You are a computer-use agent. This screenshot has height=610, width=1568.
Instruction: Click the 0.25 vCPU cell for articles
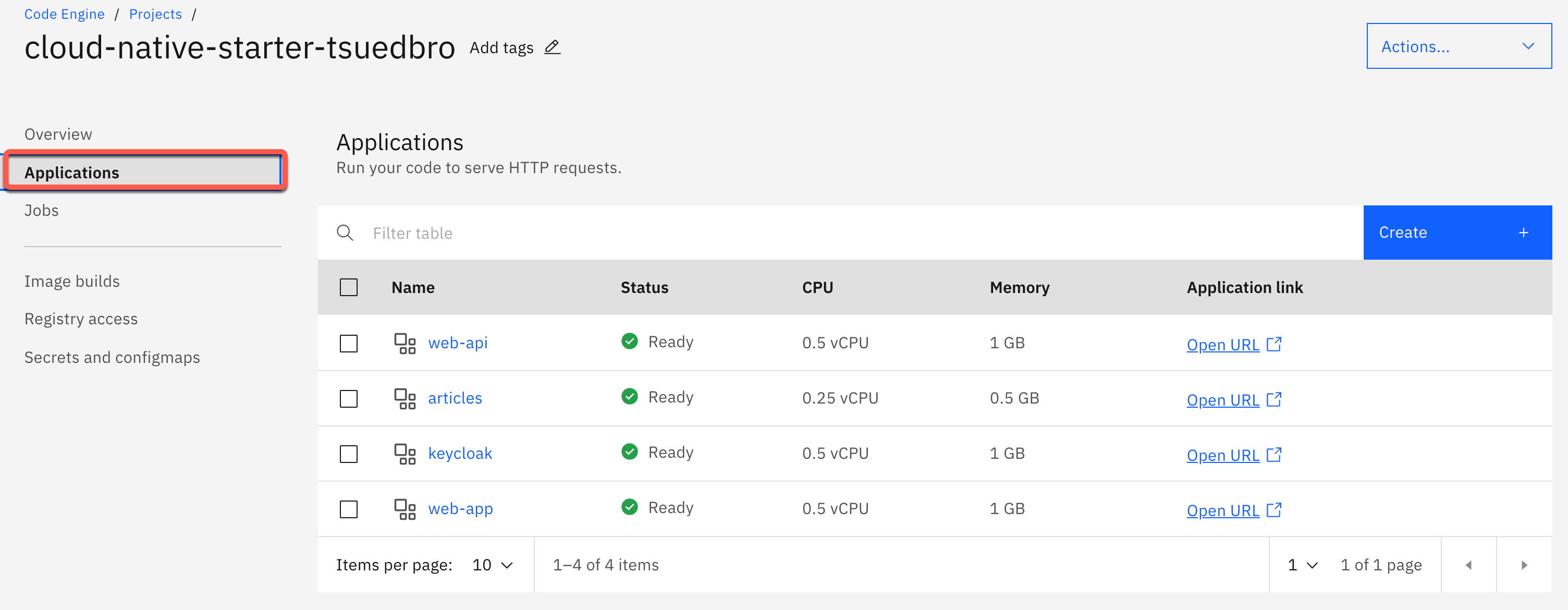(x=840, y=398)
